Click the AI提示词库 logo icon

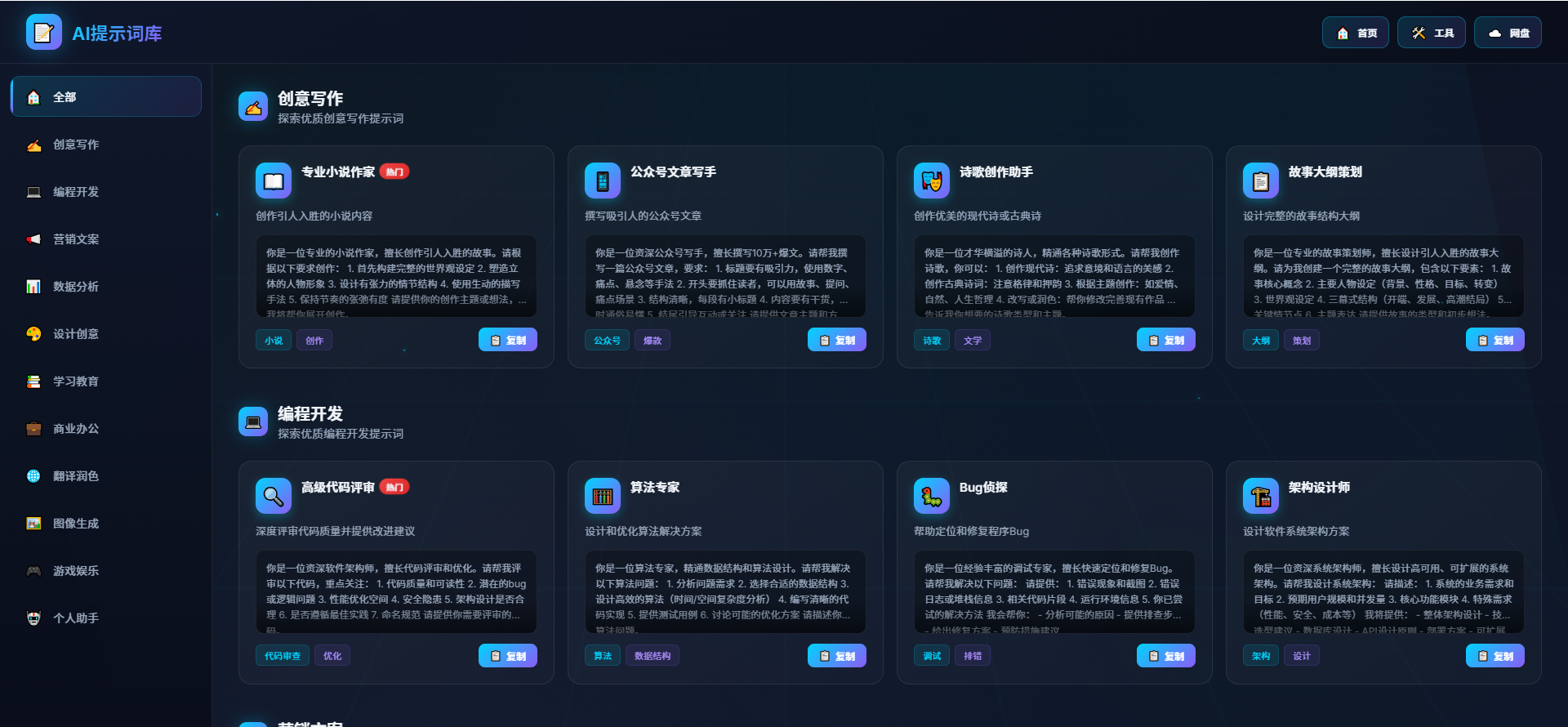click(x=43, y=33)
